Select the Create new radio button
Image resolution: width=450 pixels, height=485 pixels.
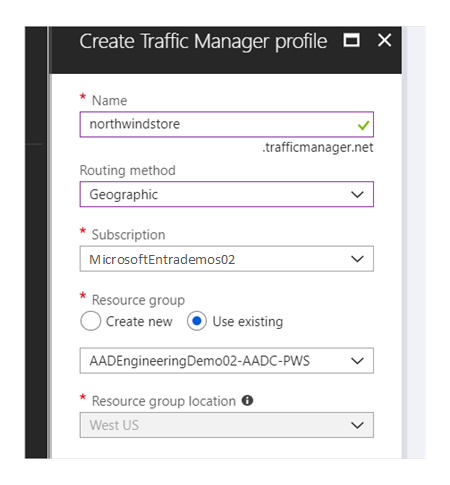coord(90,321)
